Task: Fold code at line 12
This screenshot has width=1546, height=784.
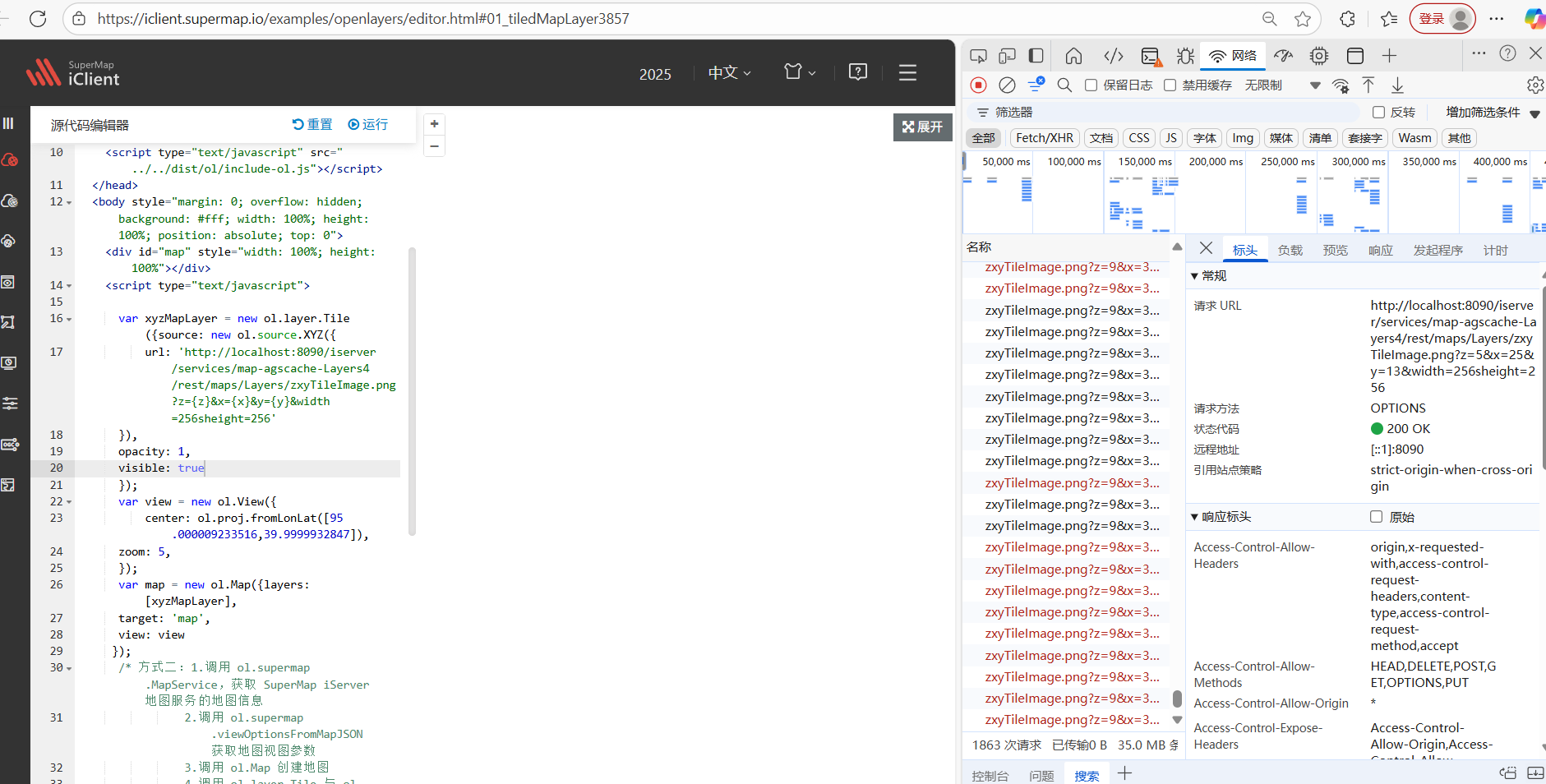Action: coord(69,202)
